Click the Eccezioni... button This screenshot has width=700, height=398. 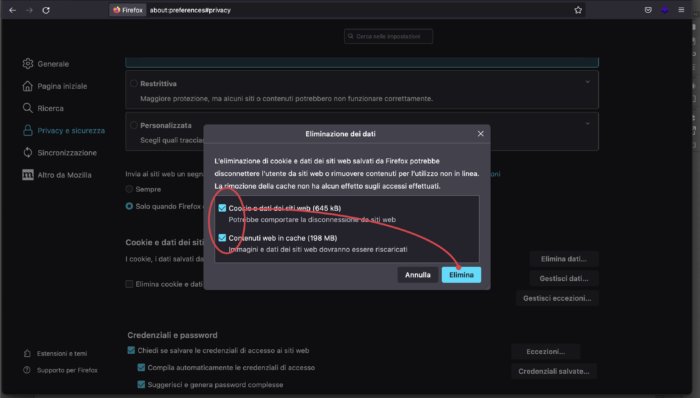546,352
